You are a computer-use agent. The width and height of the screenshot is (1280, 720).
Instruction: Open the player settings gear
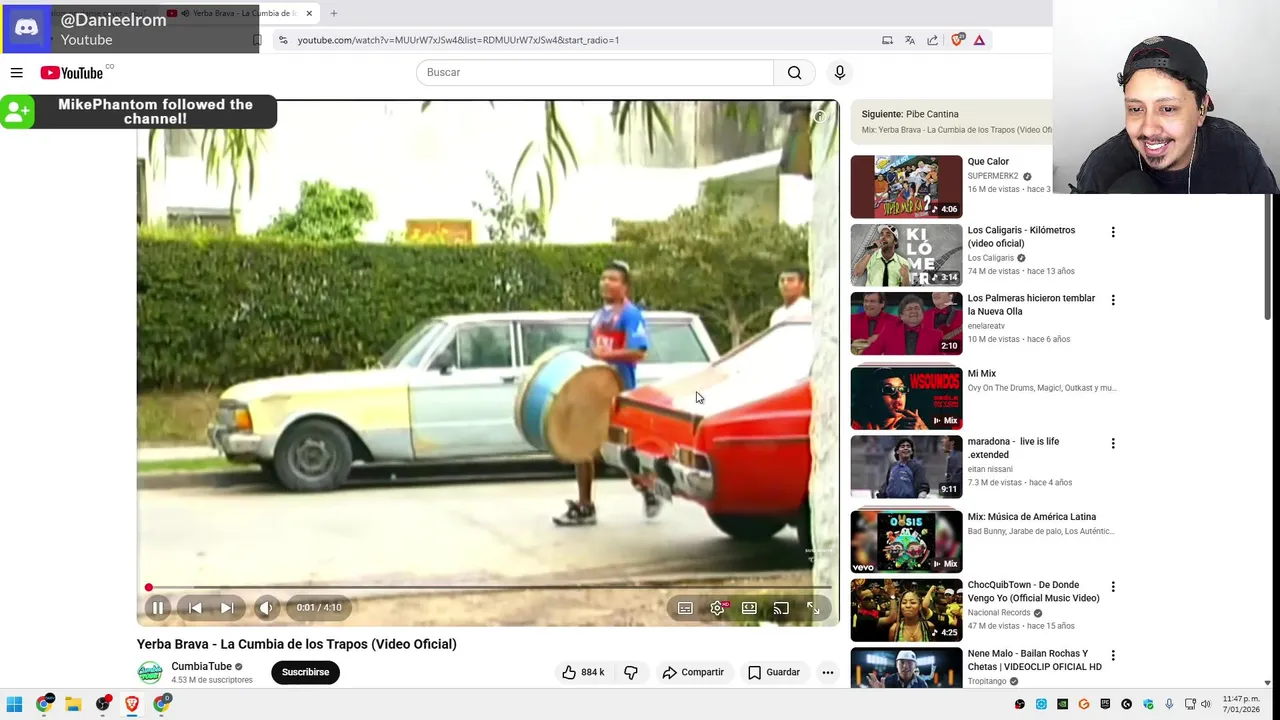pyautogui.click(x=717, y=608)
